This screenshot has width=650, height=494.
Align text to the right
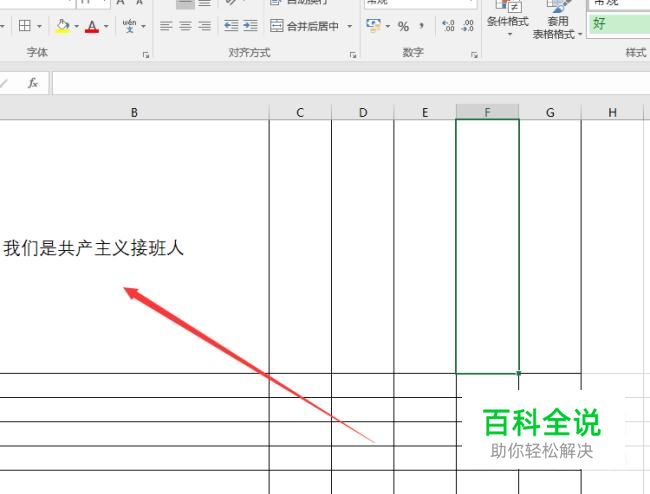[204, 26]
